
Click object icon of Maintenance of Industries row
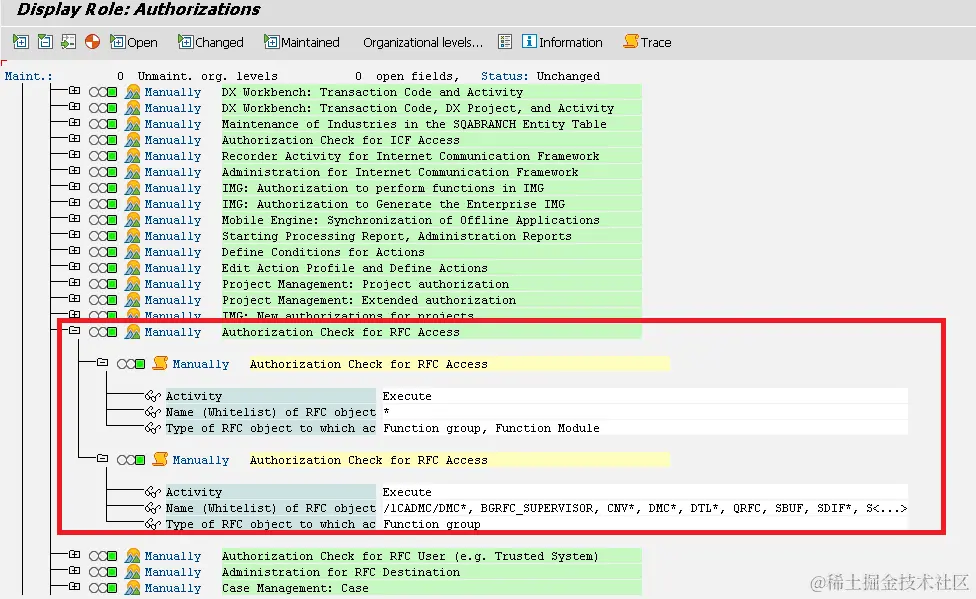(133, 124)
